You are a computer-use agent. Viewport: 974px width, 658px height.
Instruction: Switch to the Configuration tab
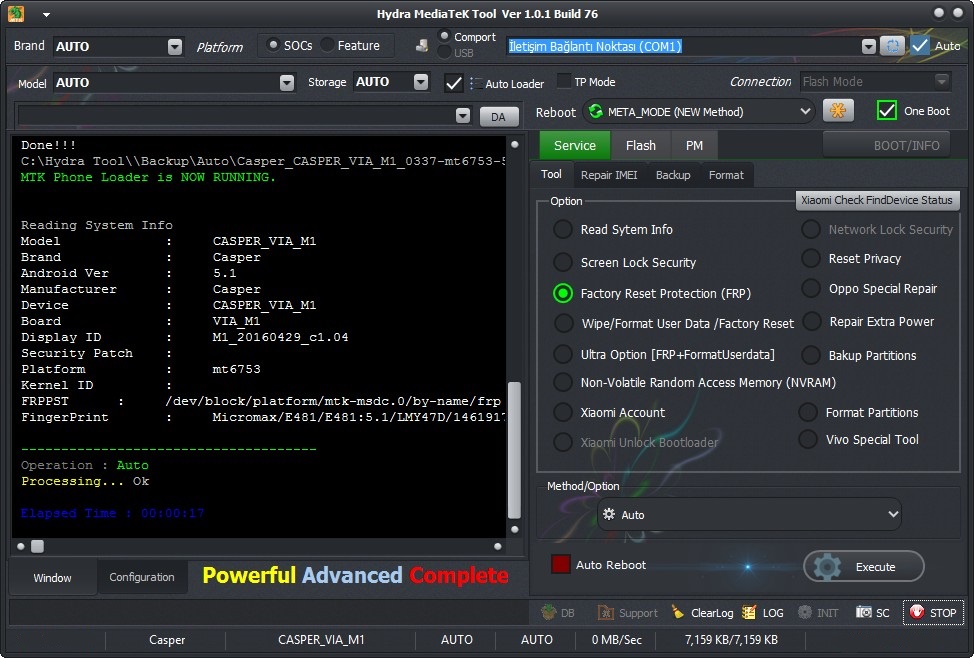pyautogui.click(x=142, y=577)
